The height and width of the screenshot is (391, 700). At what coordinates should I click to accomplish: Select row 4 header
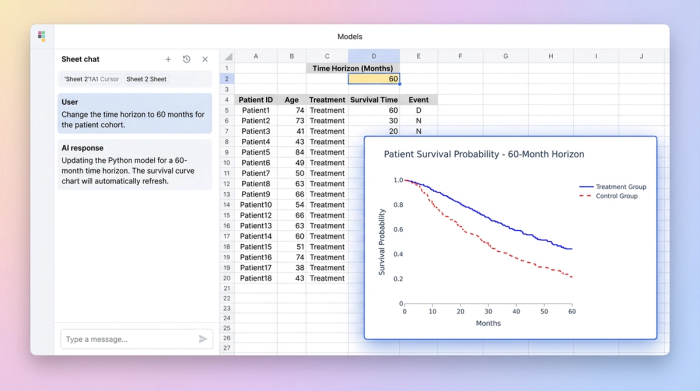(x=227, y=100)
